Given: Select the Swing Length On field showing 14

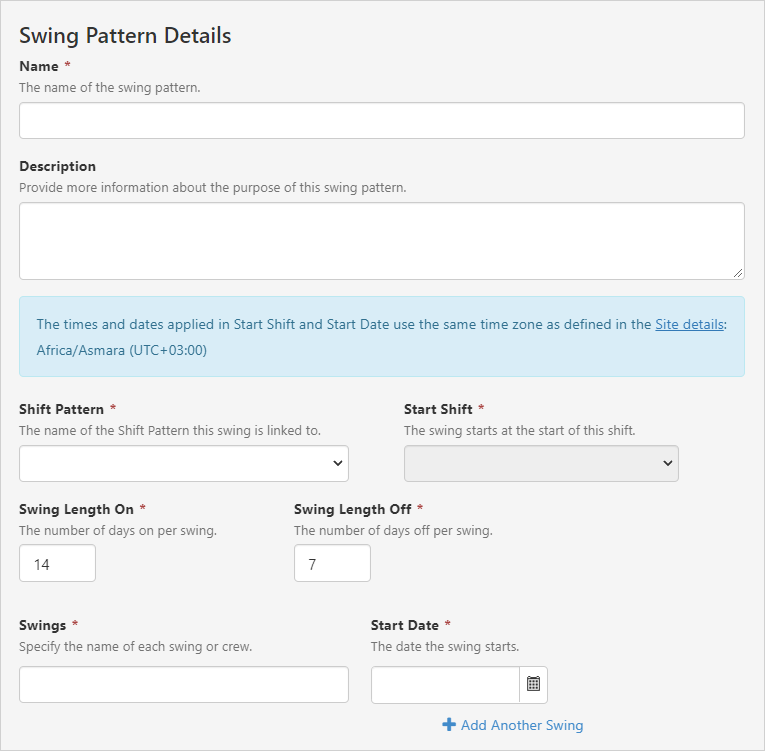Looking at the screenshot, I should (57, 564).
